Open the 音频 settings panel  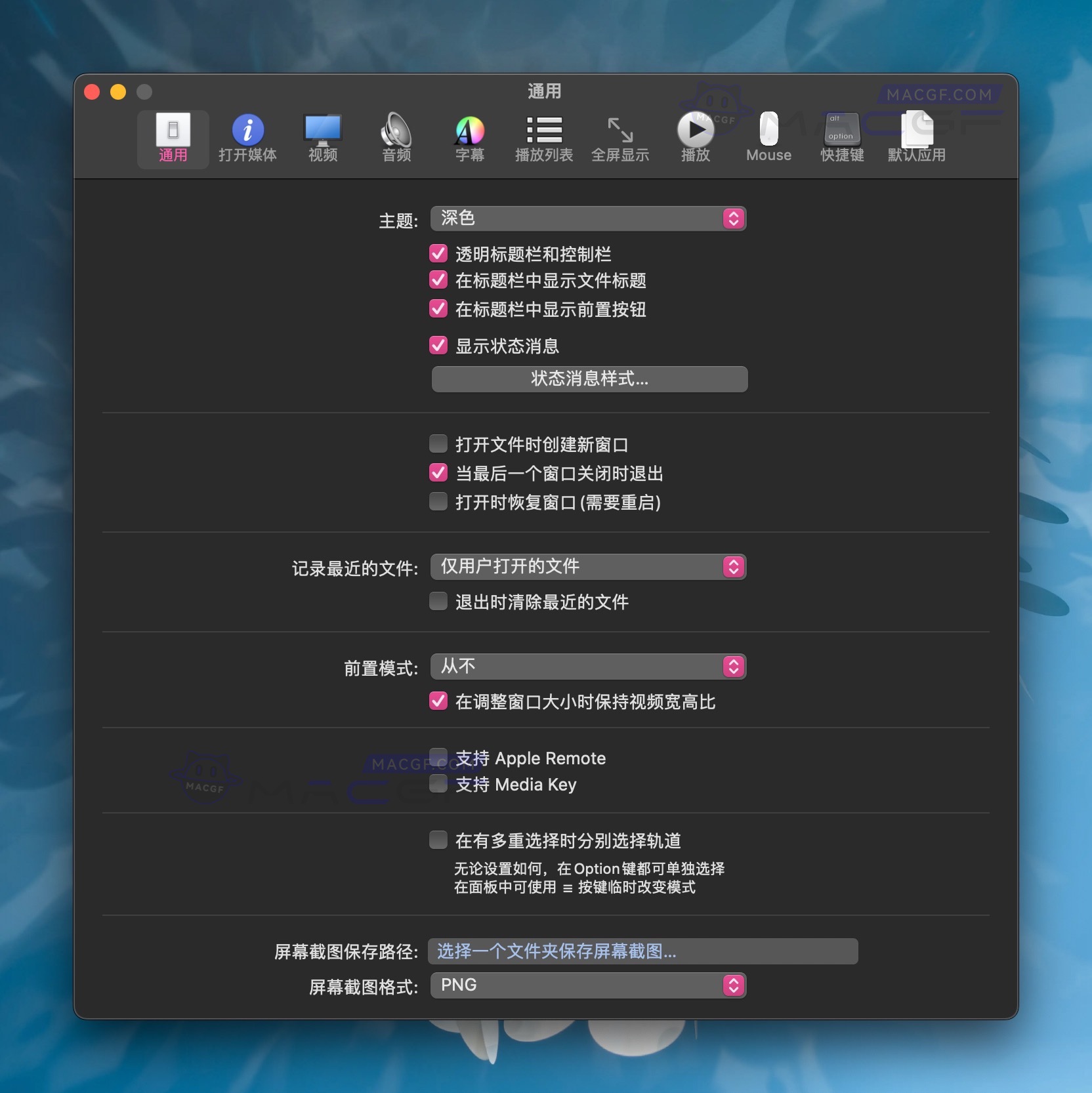(396, 138)
